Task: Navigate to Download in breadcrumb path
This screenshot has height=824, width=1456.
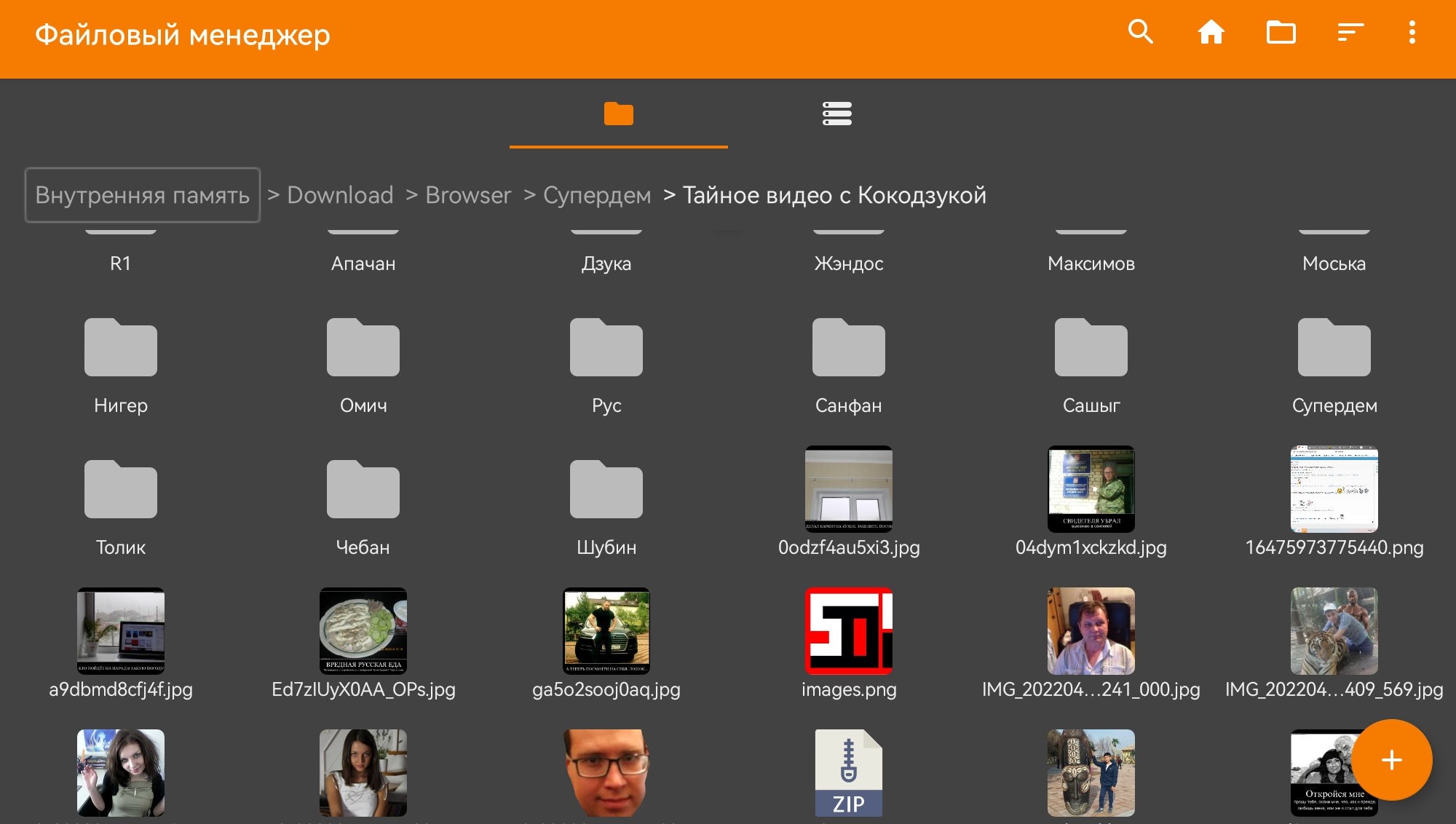Action: coord(340,195)
